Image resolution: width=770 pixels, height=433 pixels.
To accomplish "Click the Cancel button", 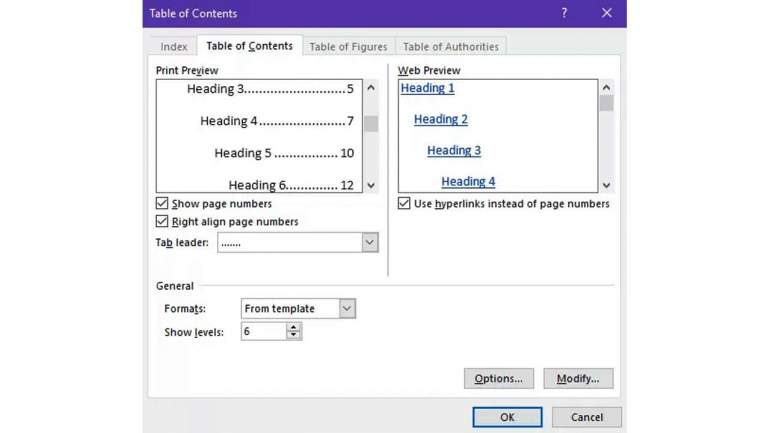I will coord(587,417).
